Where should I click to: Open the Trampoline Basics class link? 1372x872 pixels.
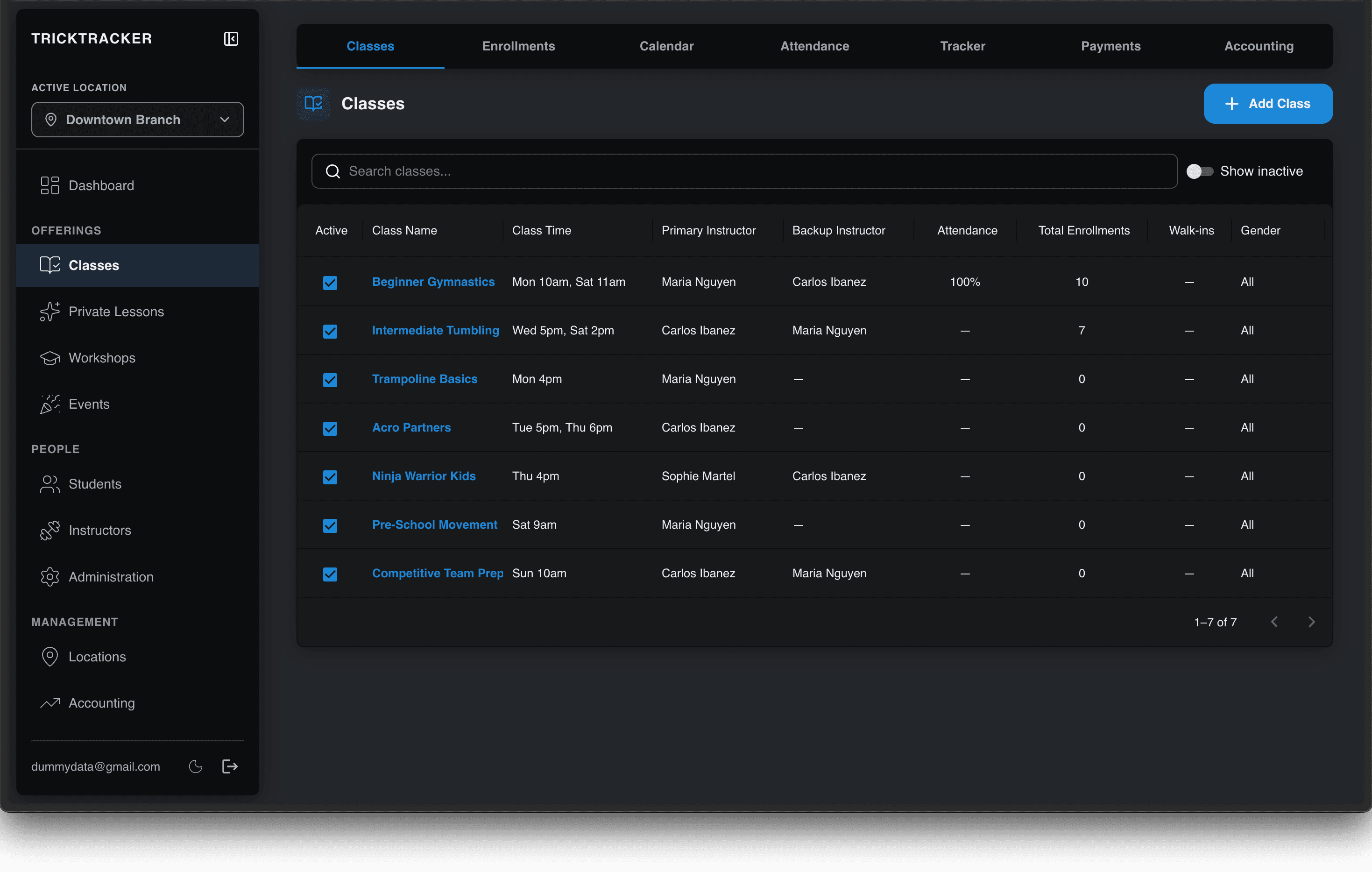pyautogui.click(x=424, y=378)
